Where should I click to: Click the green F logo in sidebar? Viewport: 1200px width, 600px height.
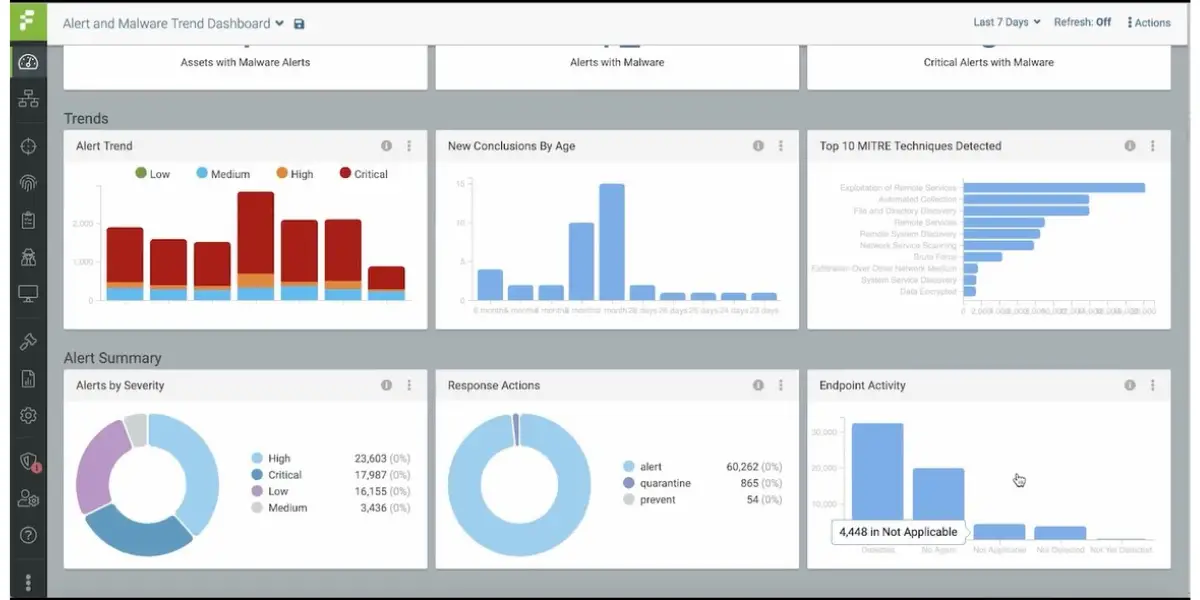click(x=28, y=22)
